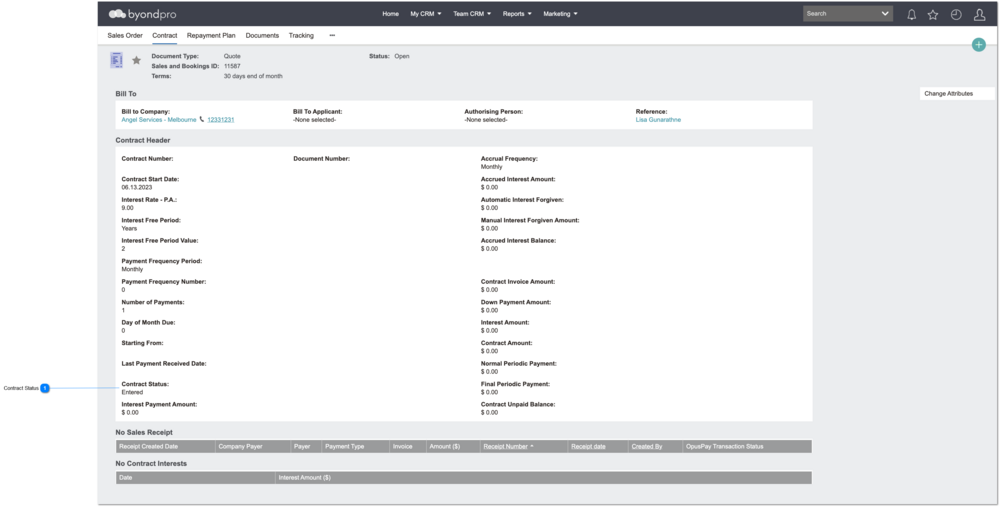
Task: Switch to the Sales Order tab
Action: [x=125, y=36]
